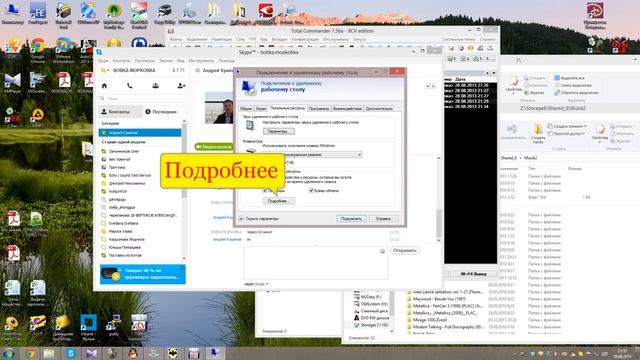Open Простой доступ dropdown in Explorer
This screenshot has height=360, width=640.
coord(567,133)
